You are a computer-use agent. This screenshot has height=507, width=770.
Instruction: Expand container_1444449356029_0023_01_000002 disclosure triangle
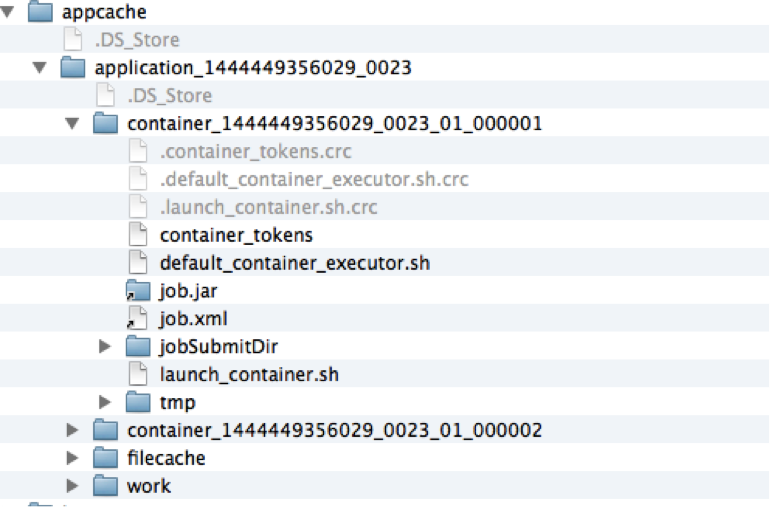(72, 430)
